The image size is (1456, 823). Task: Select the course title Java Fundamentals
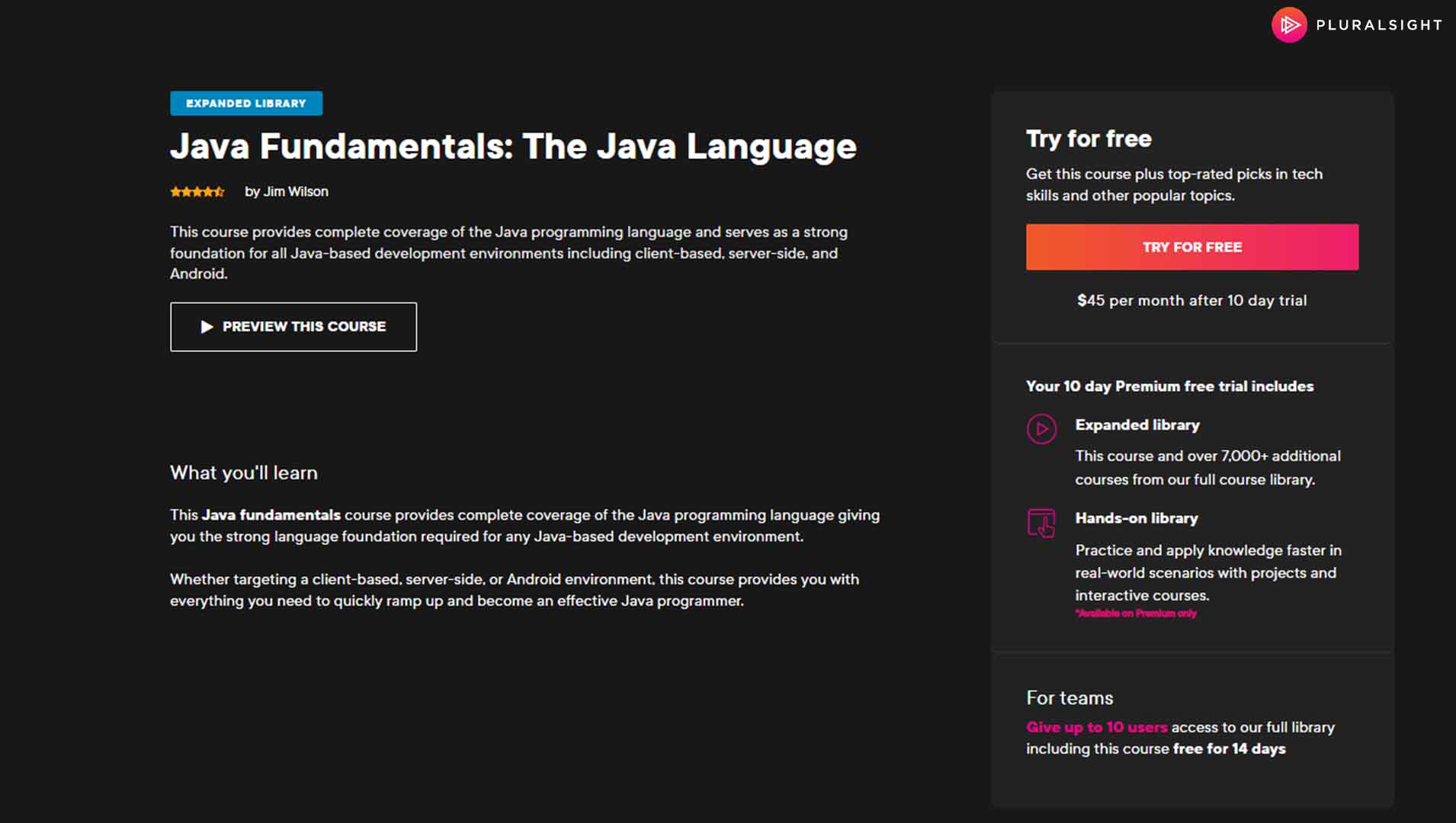[514, 146]
